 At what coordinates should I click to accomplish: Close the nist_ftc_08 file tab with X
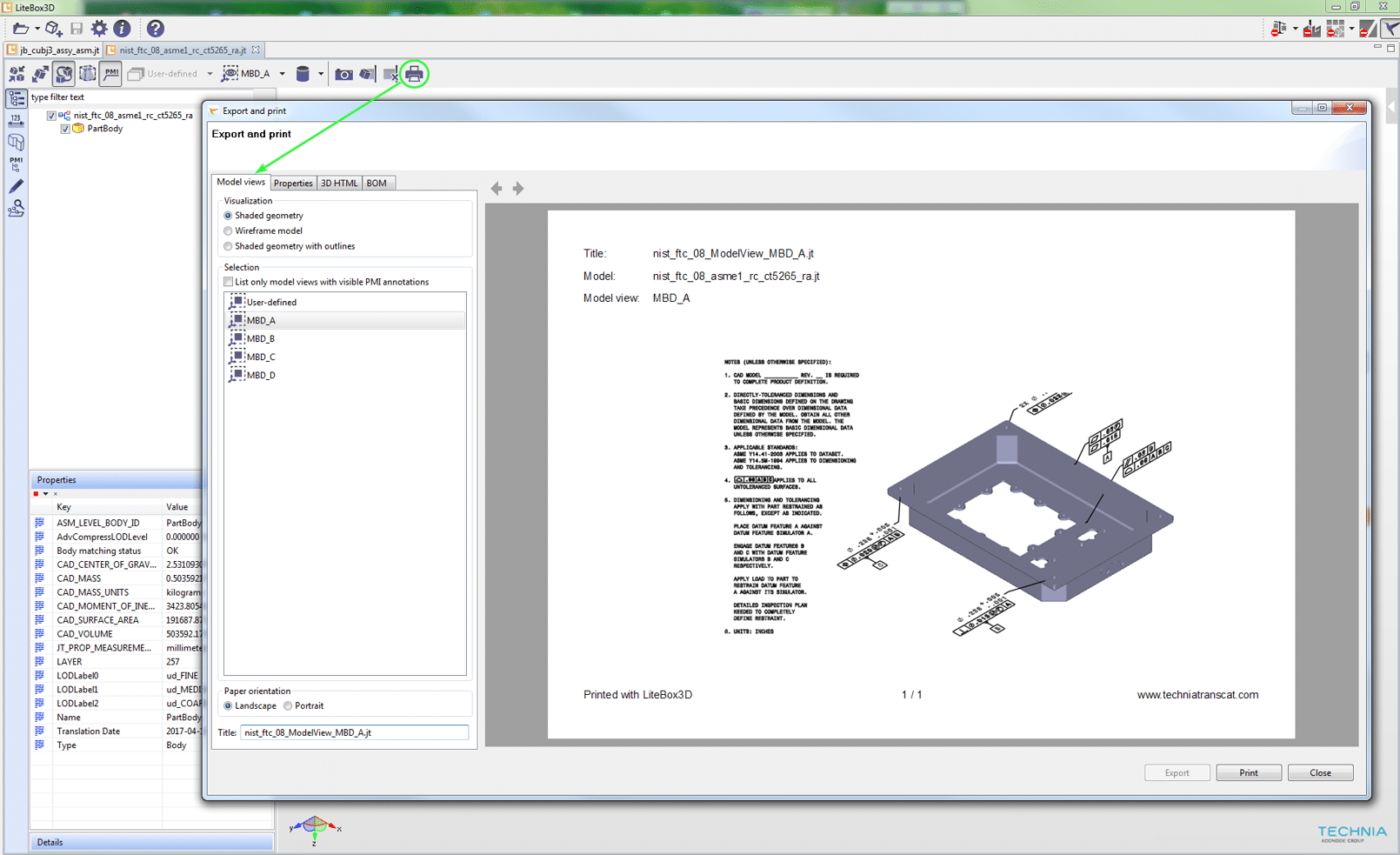tap(256, 50)
